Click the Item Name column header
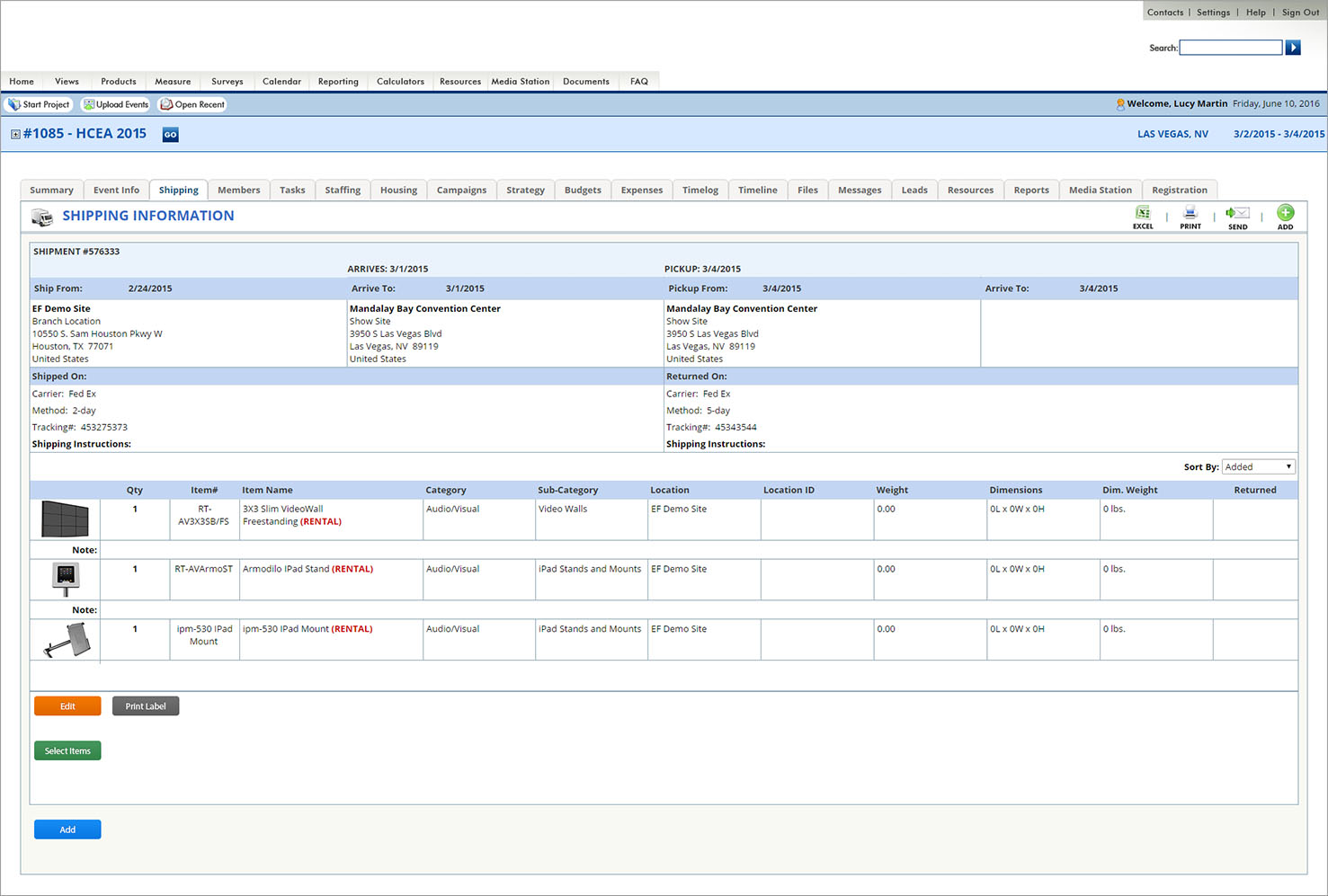The image size is (1328, 896). point(267,490)
